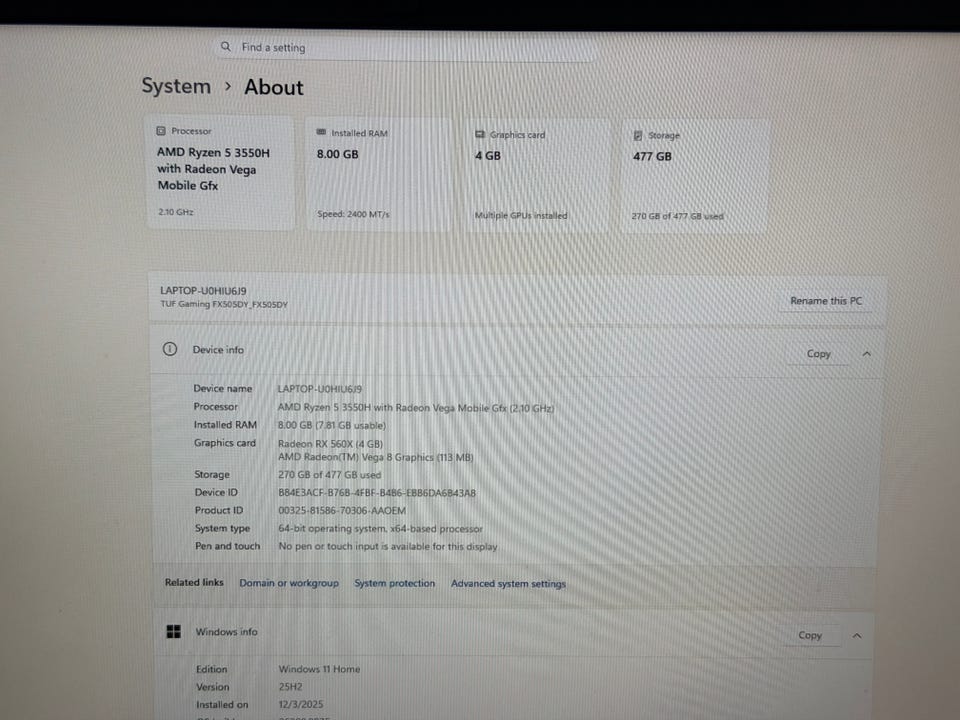The height and width of the screenshot is (720, 960).
Task: Collapse the Windows info section chevron
Action: point(857,636)
